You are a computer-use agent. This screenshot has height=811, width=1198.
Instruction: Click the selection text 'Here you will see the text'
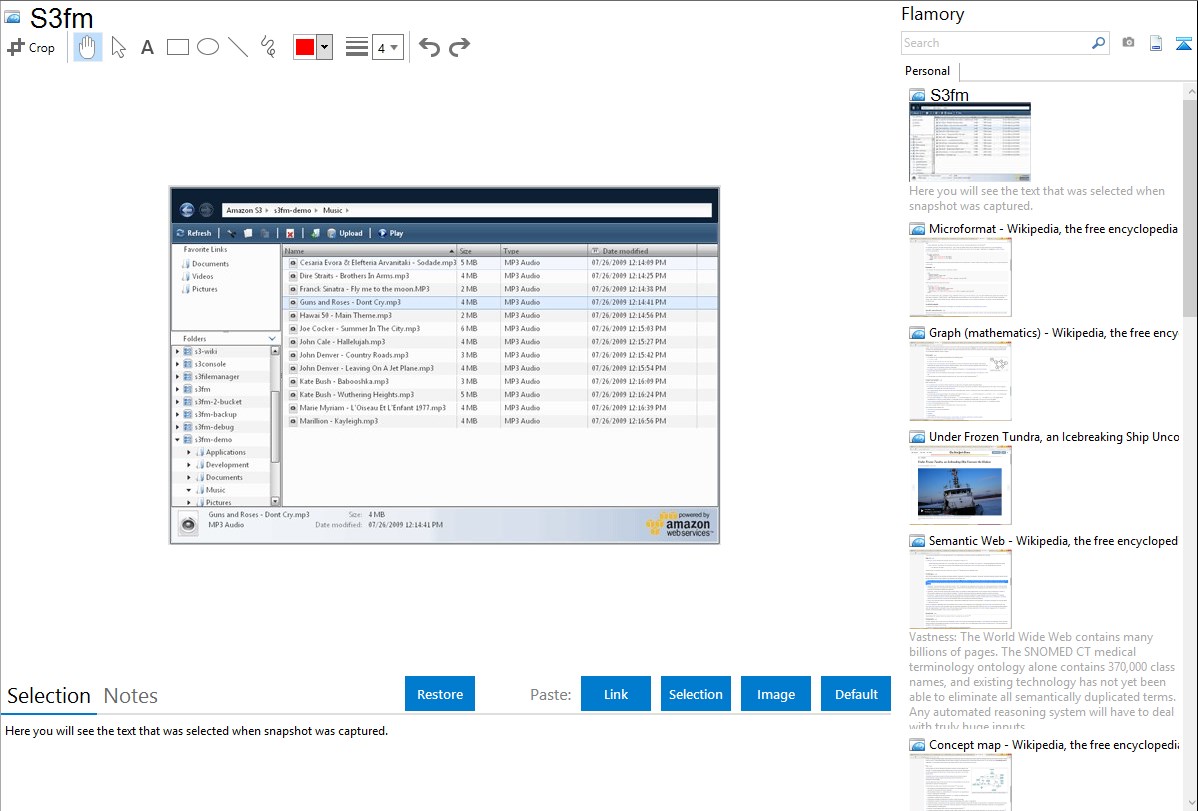point(196,731)
